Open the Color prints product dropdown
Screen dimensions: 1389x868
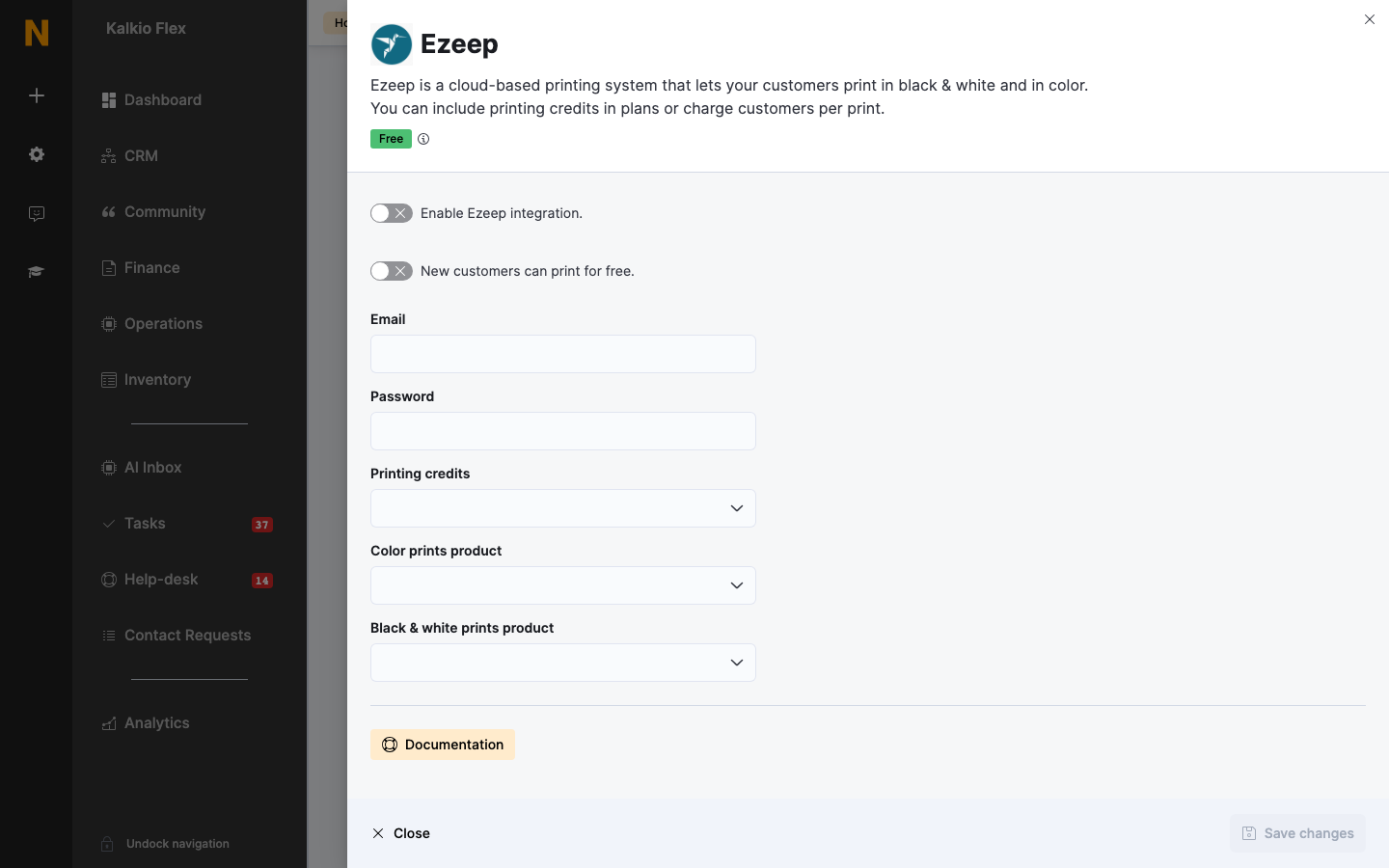point(563,585)
